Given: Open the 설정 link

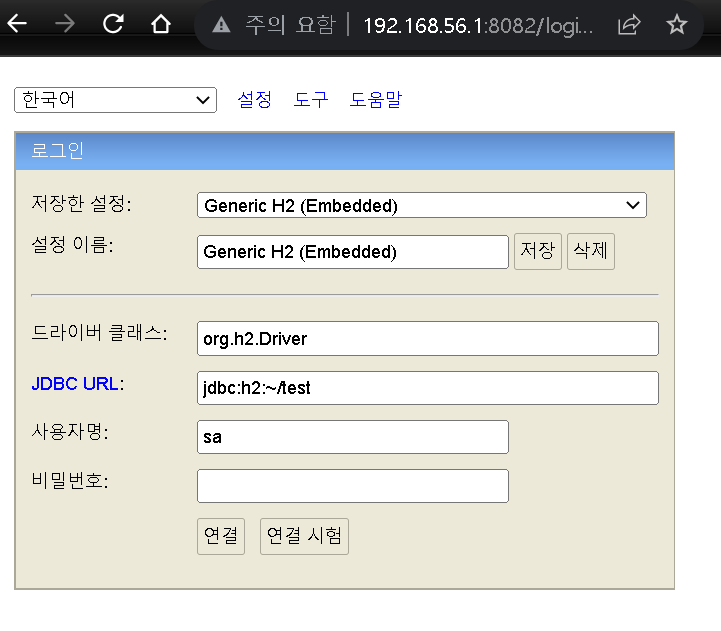Looking at the screenshot, I should (254, 99).
